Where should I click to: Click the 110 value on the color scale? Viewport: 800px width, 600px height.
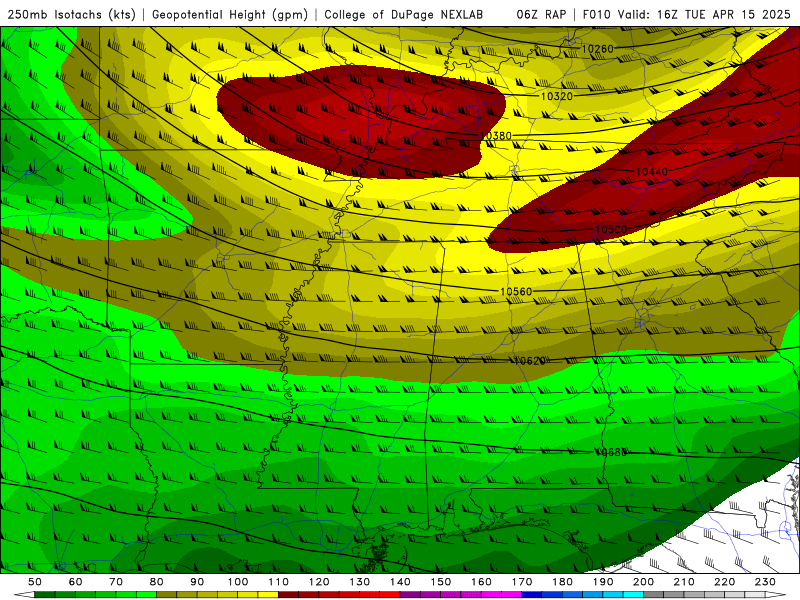pos(279,582)
